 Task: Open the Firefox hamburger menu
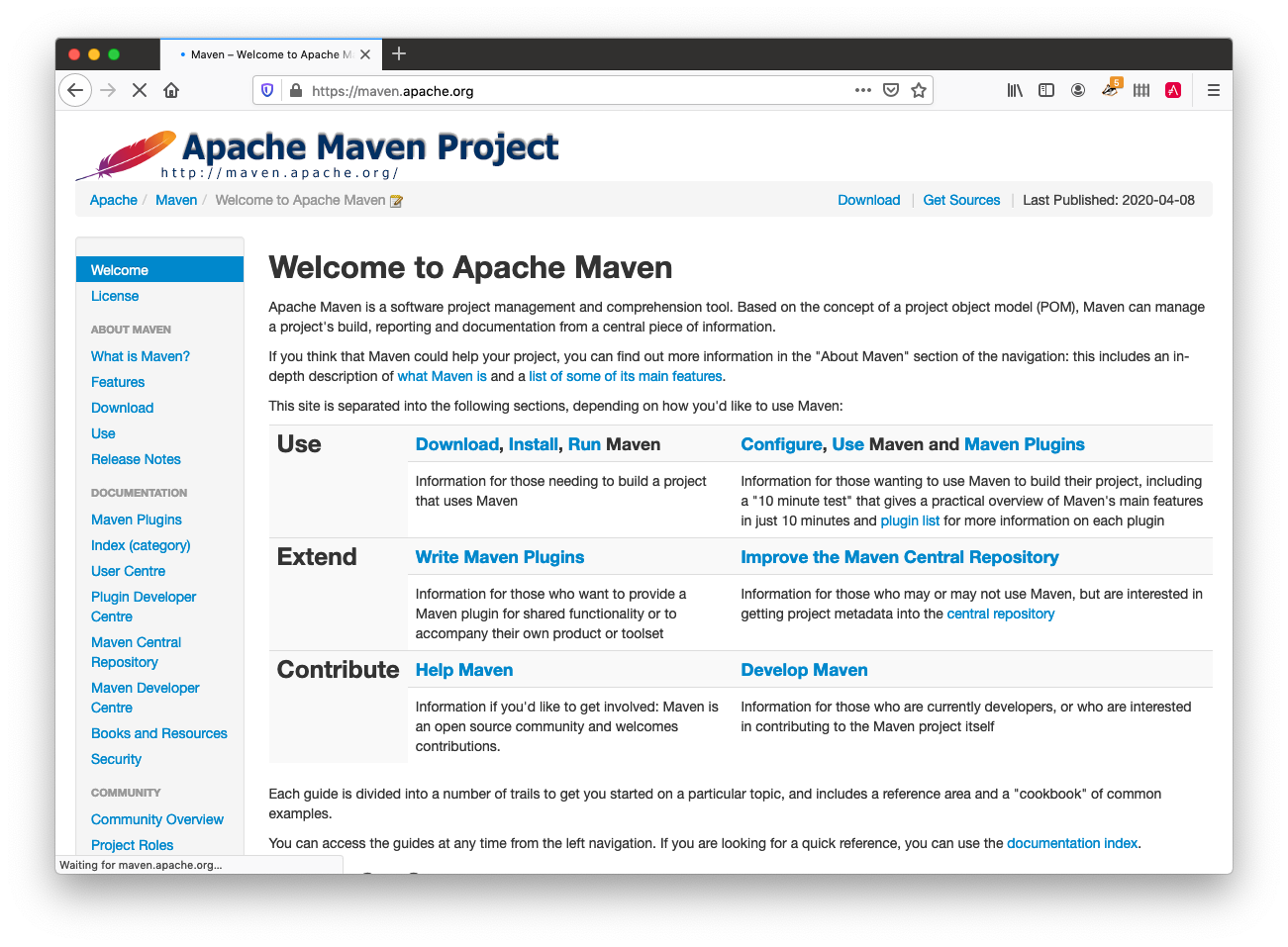click(x=1213, y=90)
